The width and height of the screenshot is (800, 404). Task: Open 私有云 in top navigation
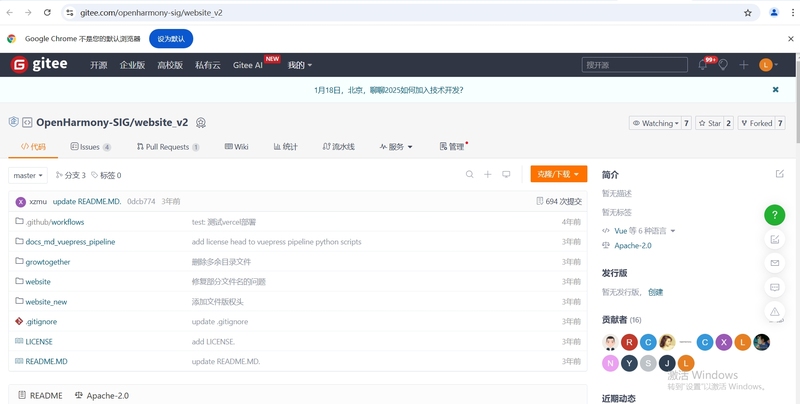(208, 65)
